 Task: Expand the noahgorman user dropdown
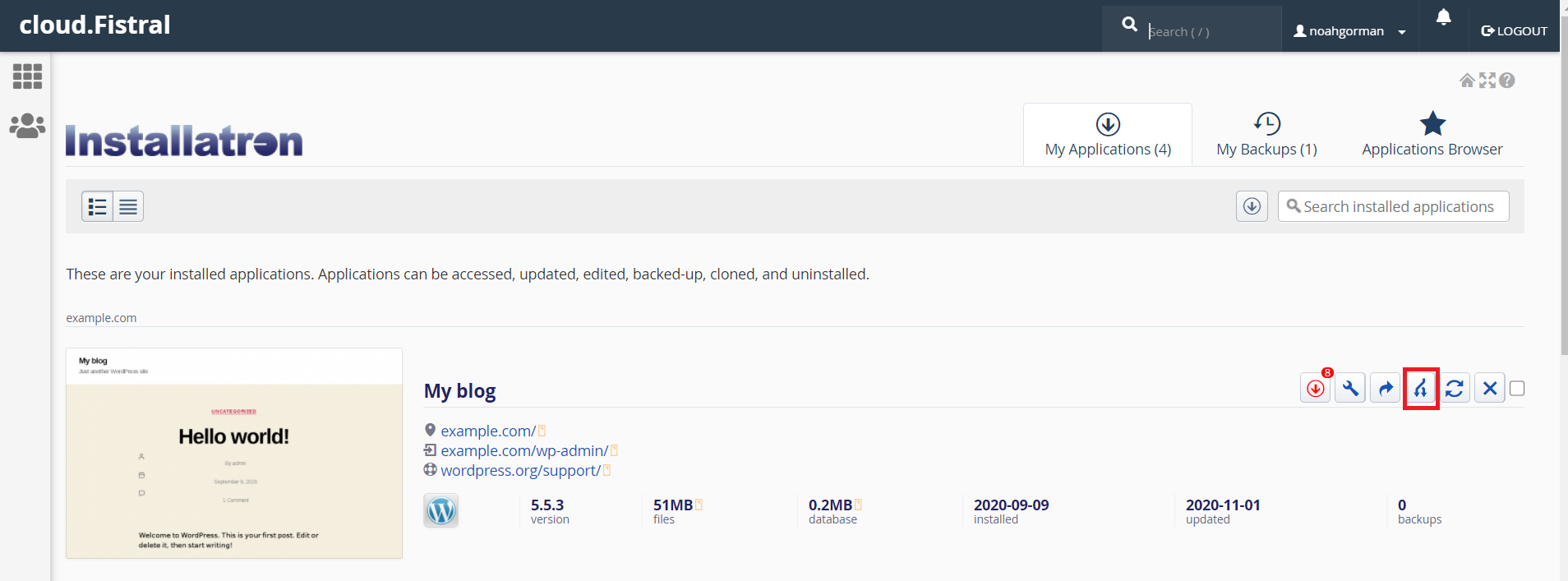tap(1349, 31)
